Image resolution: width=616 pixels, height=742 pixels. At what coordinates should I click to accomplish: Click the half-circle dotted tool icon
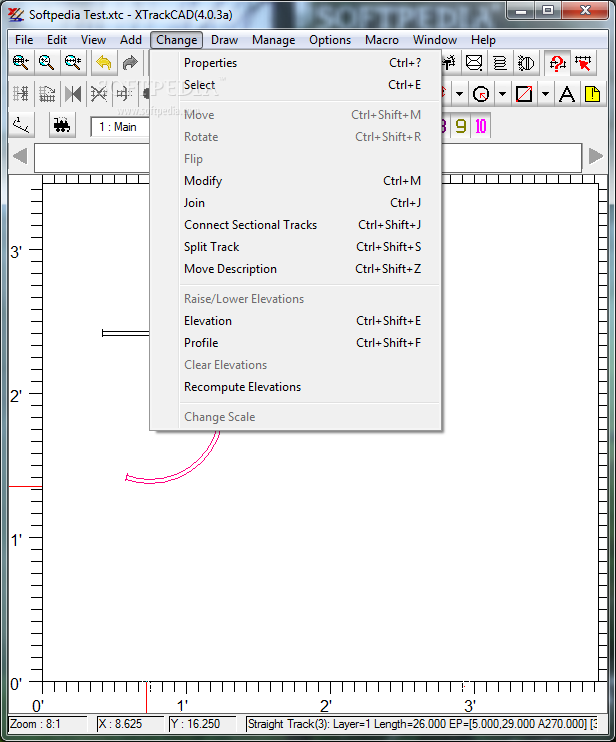(x=526, y=62)
